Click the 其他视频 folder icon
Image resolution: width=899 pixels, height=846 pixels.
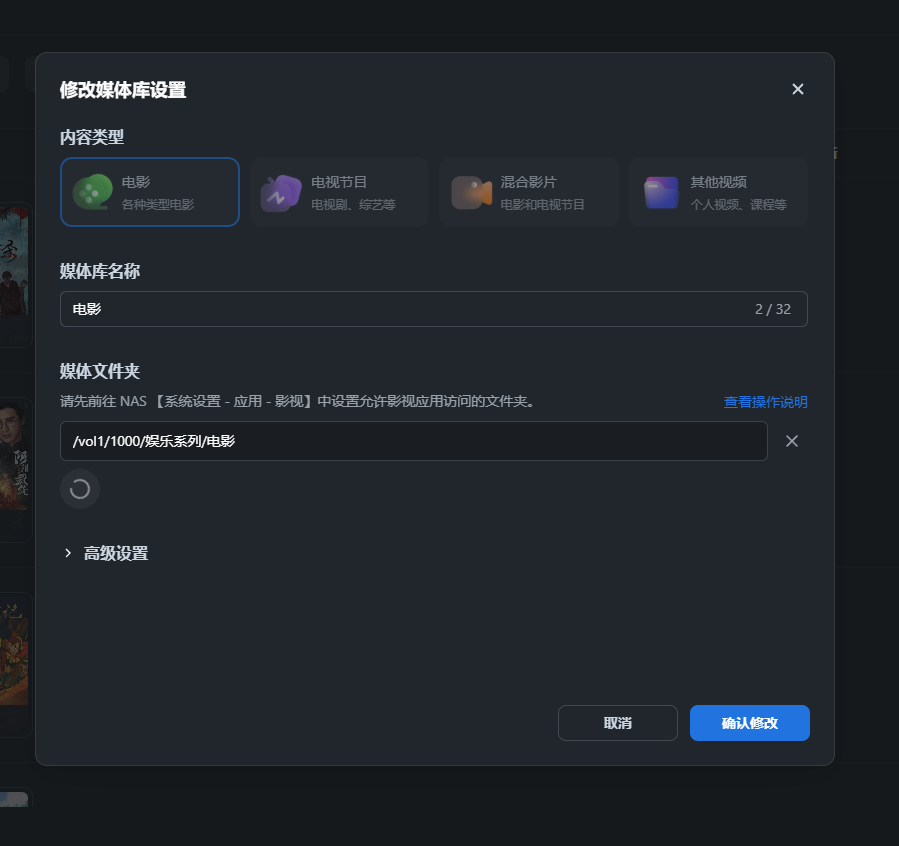pos(660,191)
